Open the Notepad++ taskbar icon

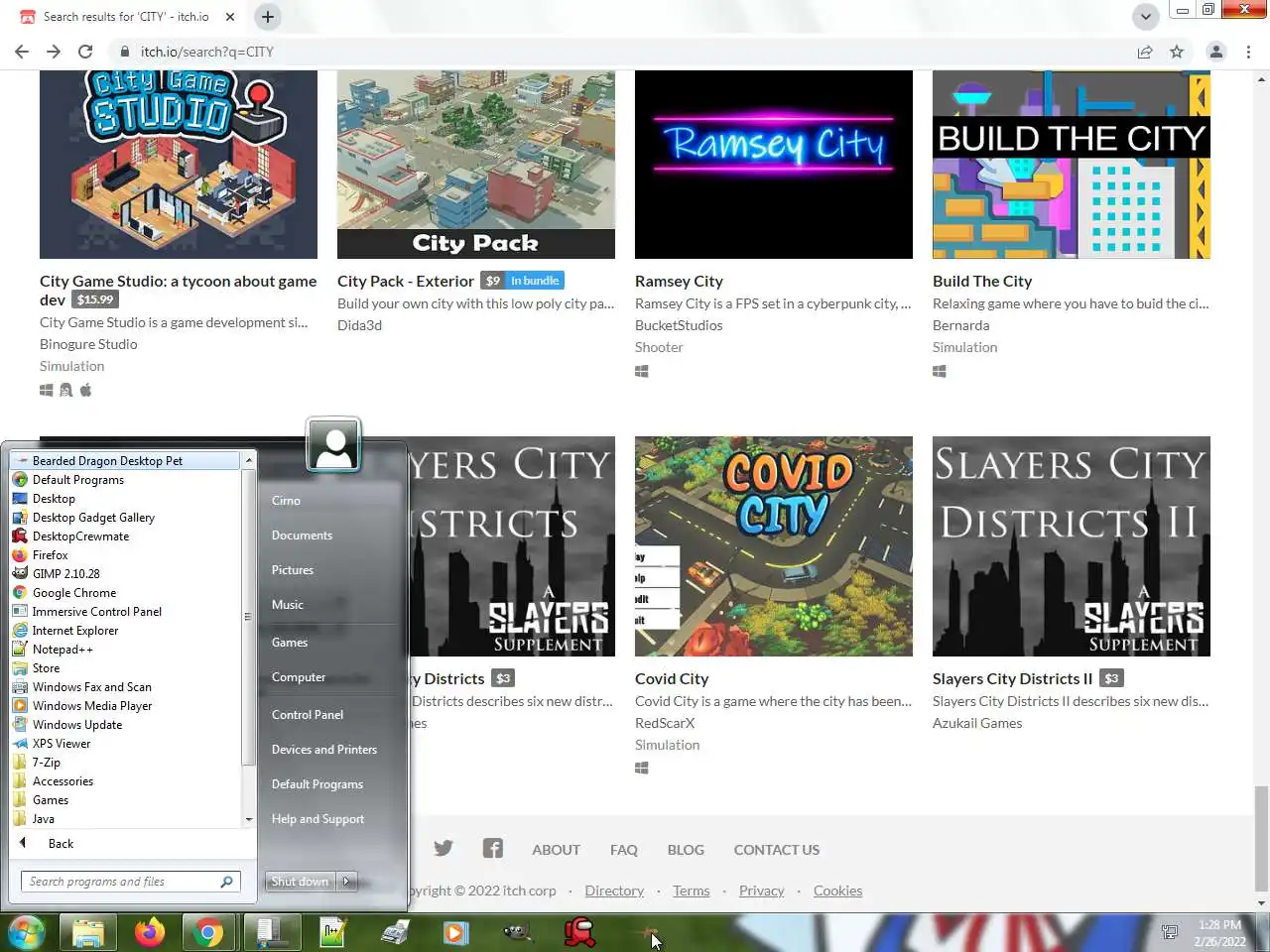pos(333,933)
